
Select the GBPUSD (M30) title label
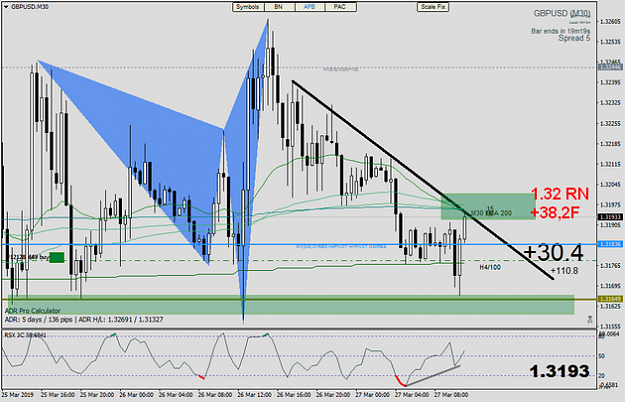click(562, 14)
